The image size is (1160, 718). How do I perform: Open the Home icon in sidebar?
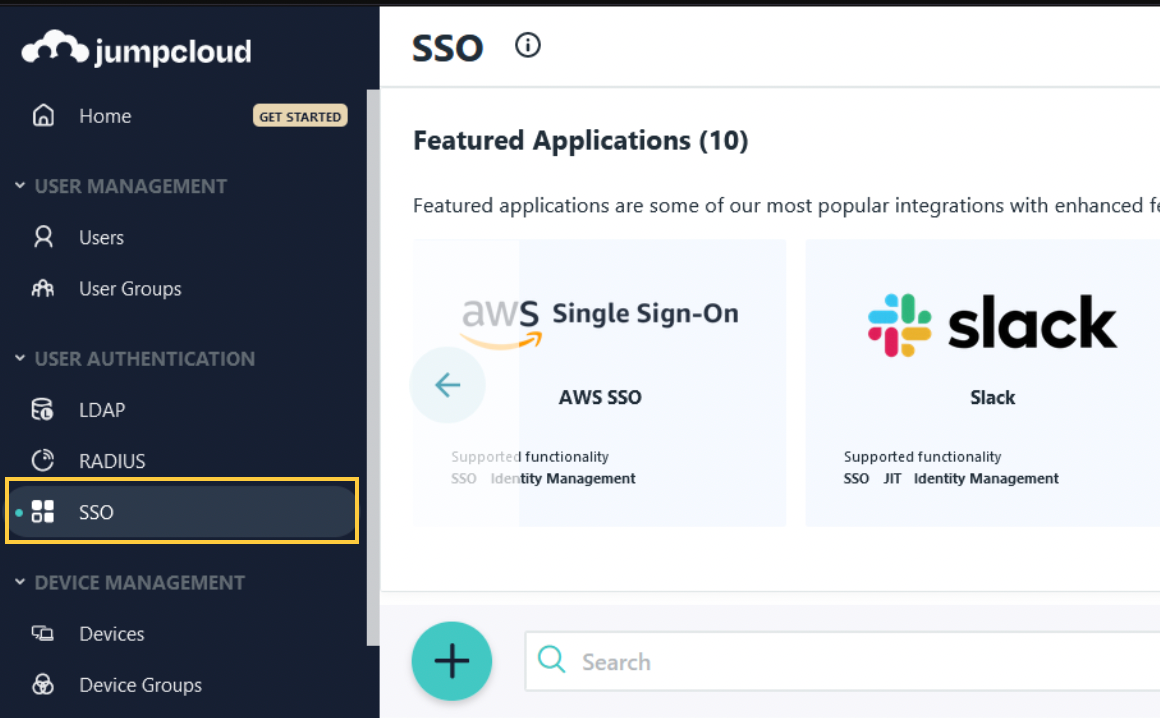[x=43, y=115]
